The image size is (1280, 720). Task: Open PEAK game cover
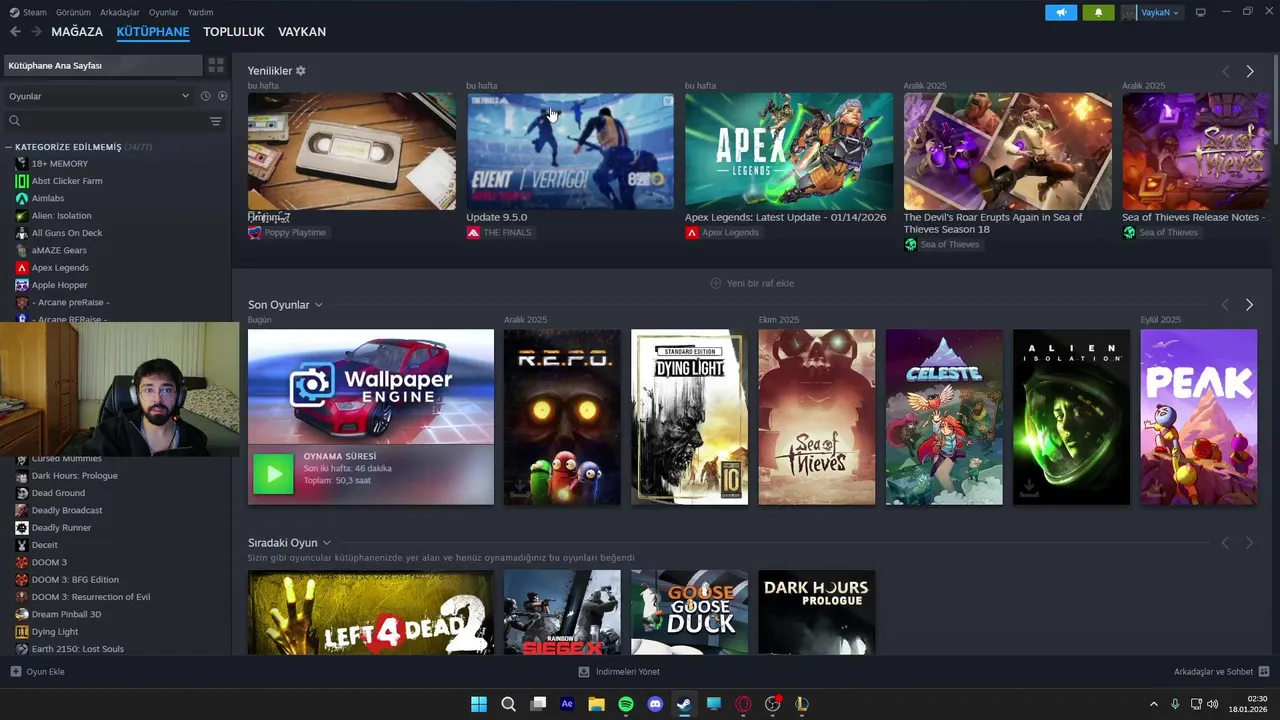point(1199,417)
